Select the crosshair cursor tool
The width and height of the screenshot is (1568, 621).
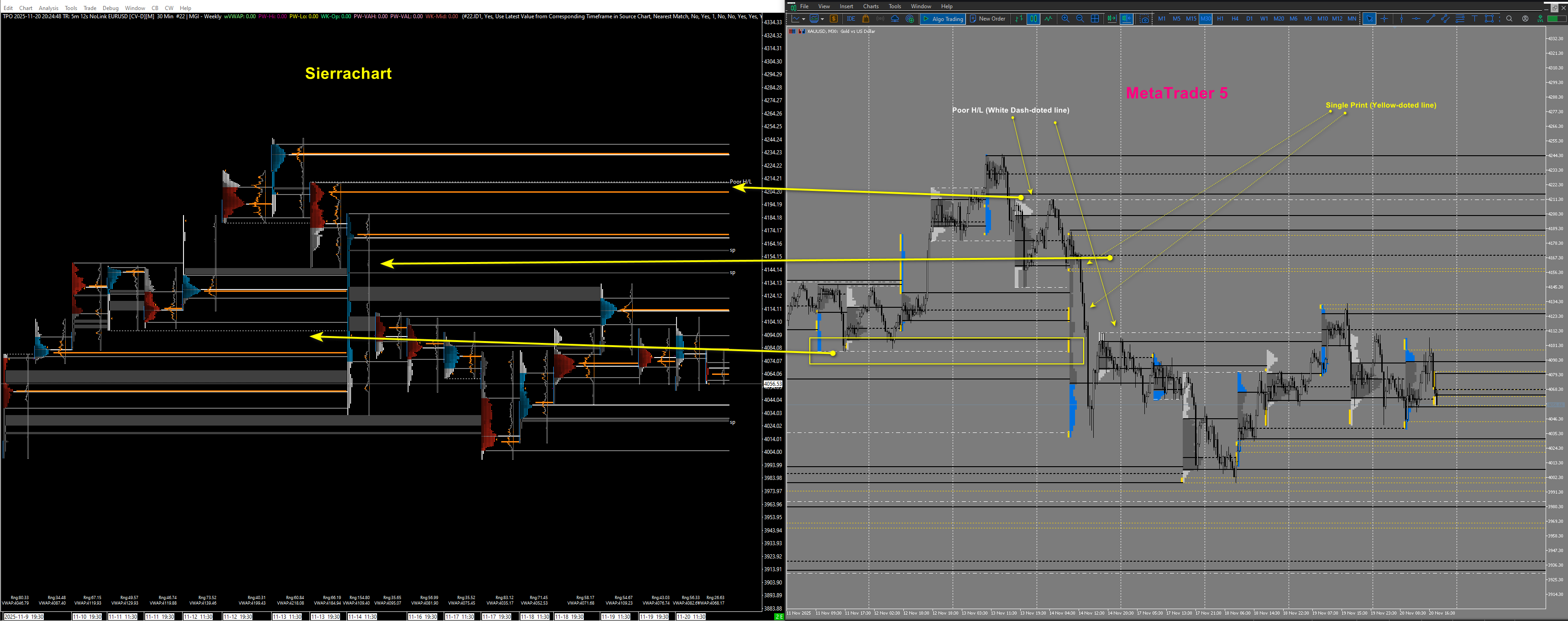[x=1384, y=19]
